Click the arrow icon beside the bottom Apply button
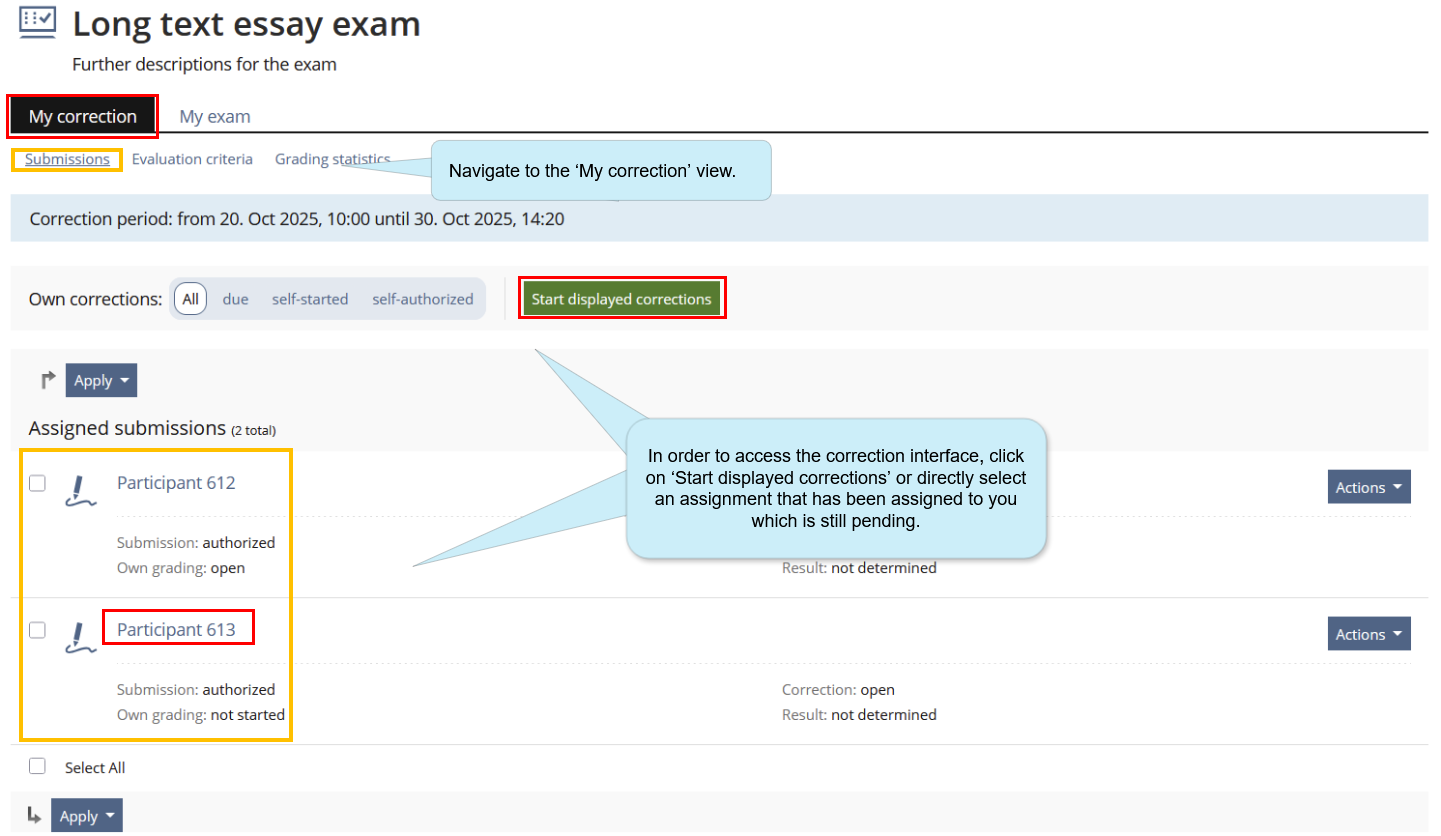Screen dimensions: 1441x836 pos(33,814)
